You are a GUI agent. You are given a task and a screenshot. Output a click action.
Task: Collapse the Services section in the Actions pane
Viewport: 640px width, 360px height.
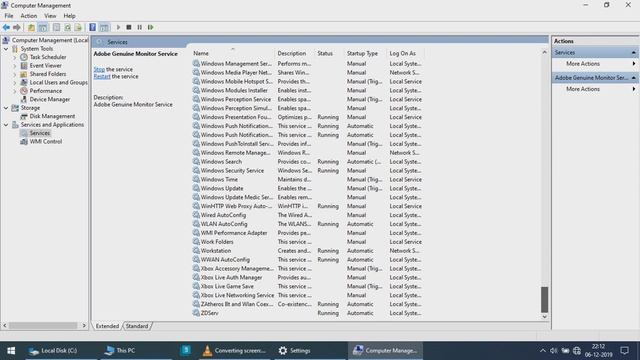pos(633,53)
